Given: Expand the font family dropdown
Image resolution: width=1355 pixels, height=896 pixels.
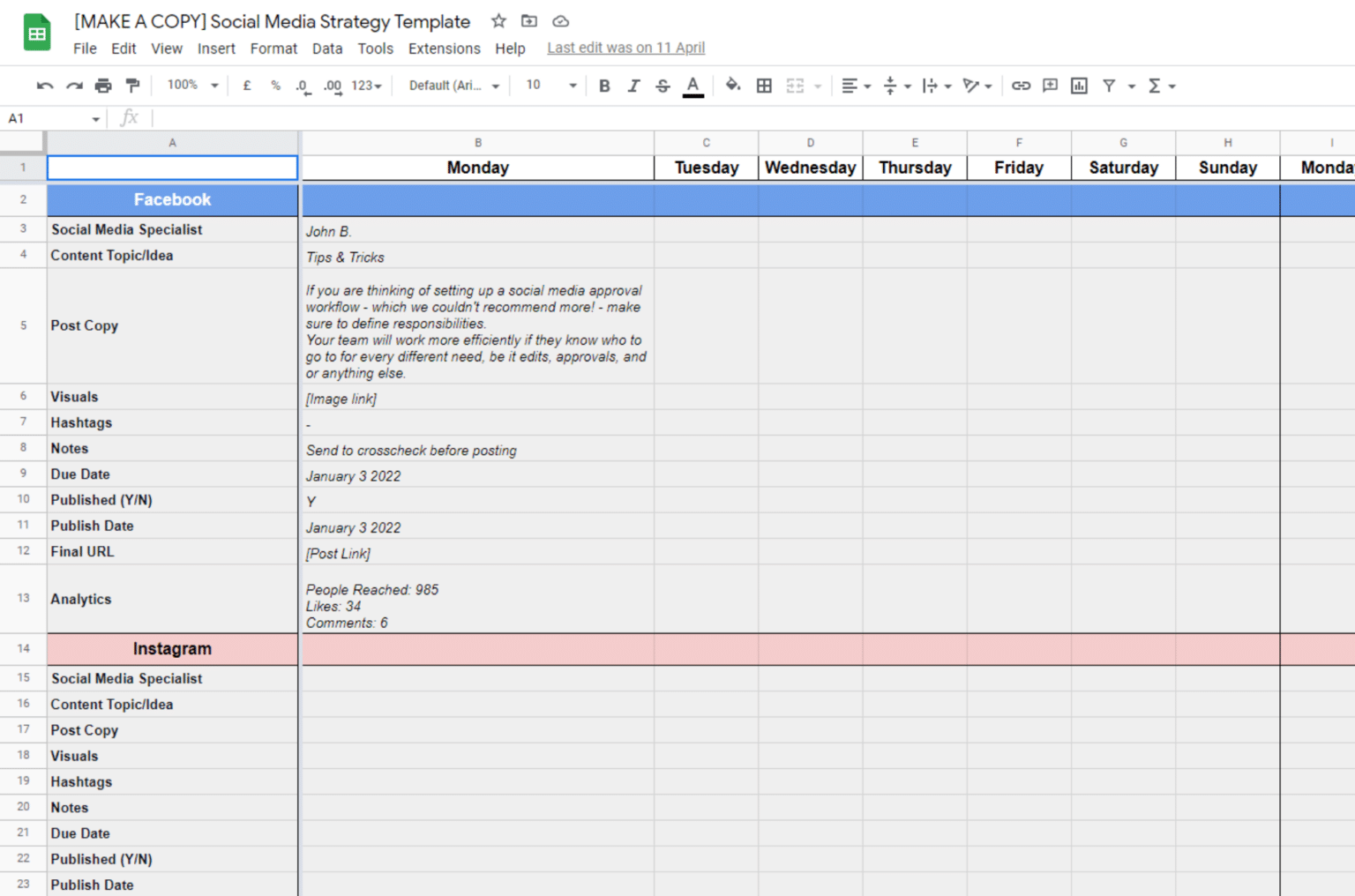Looking at the screenshot, I should point(454,86).
